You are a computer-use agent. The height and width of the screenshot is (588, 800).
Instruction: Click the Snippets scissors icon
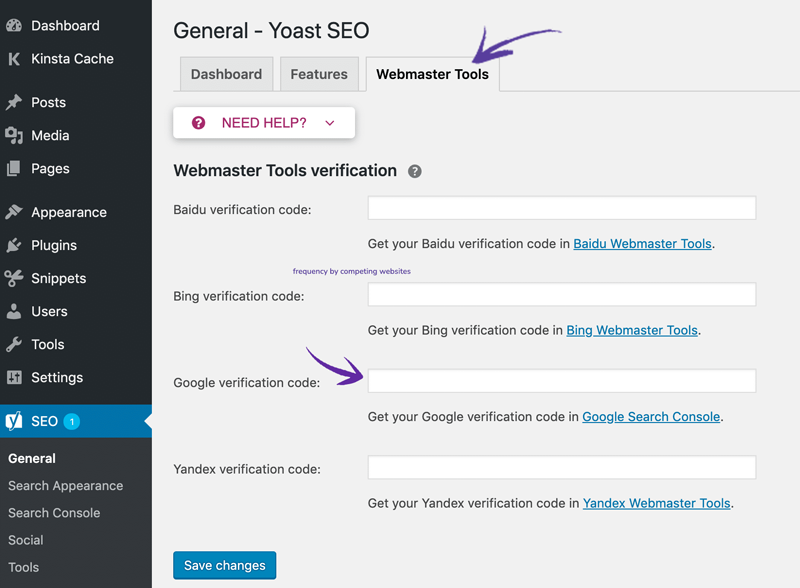tap(14, 278)
